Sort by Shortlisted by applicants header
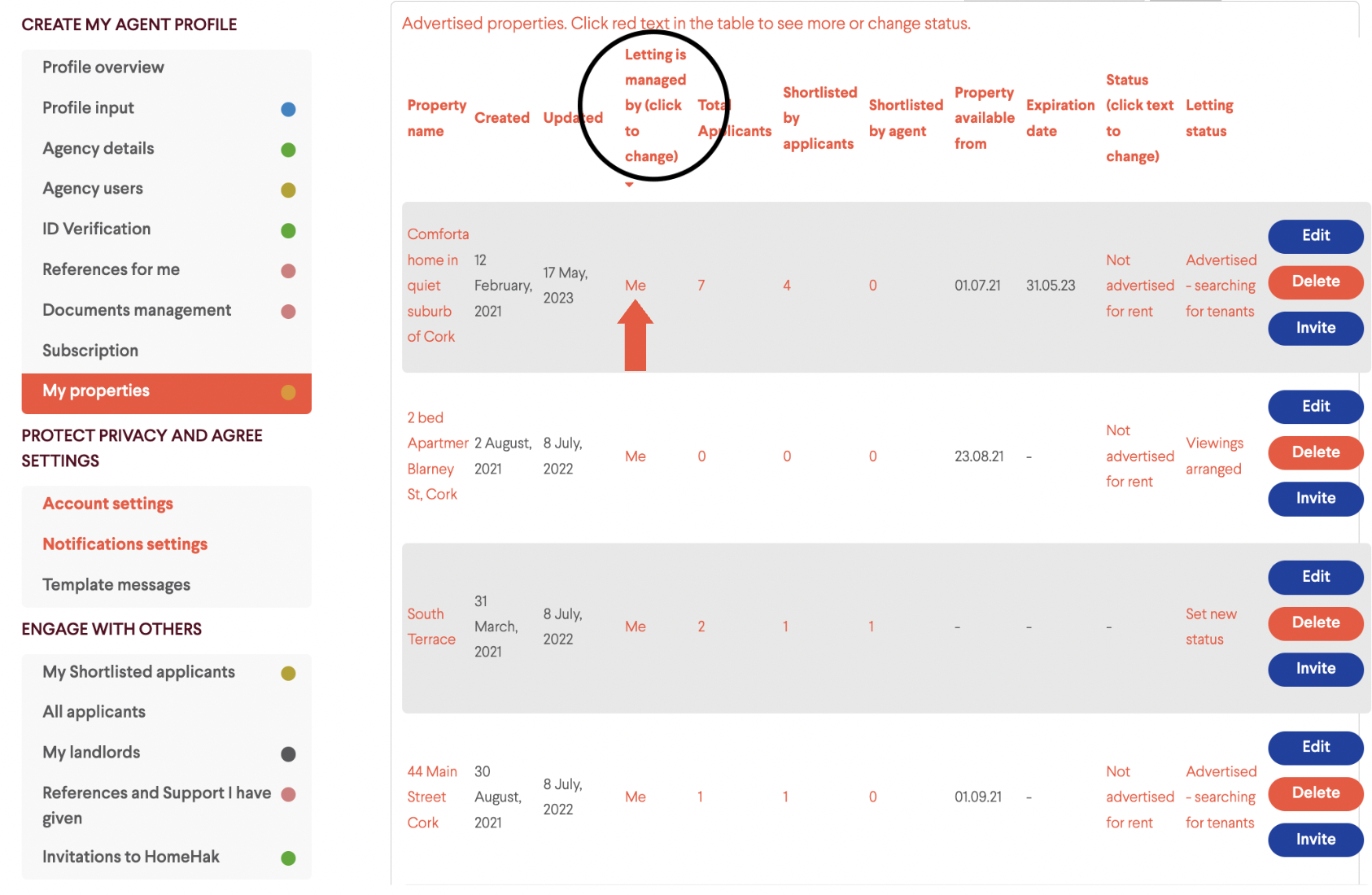This screenshot has height=895, width=1372. tap(819, 118)
